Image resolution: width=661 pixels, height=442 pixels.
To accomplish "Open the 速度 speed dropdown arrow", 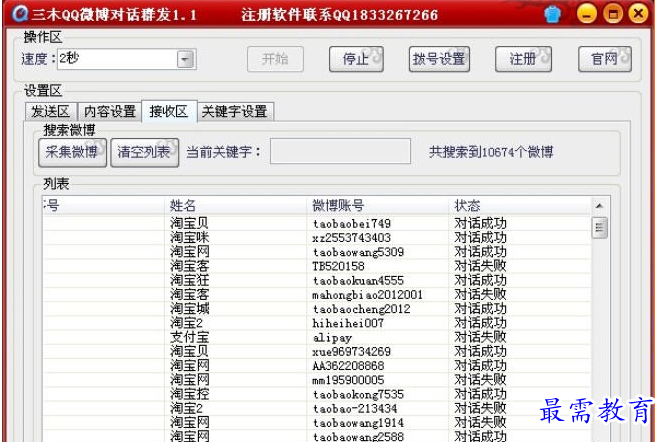I will click(x=185, y=59).
